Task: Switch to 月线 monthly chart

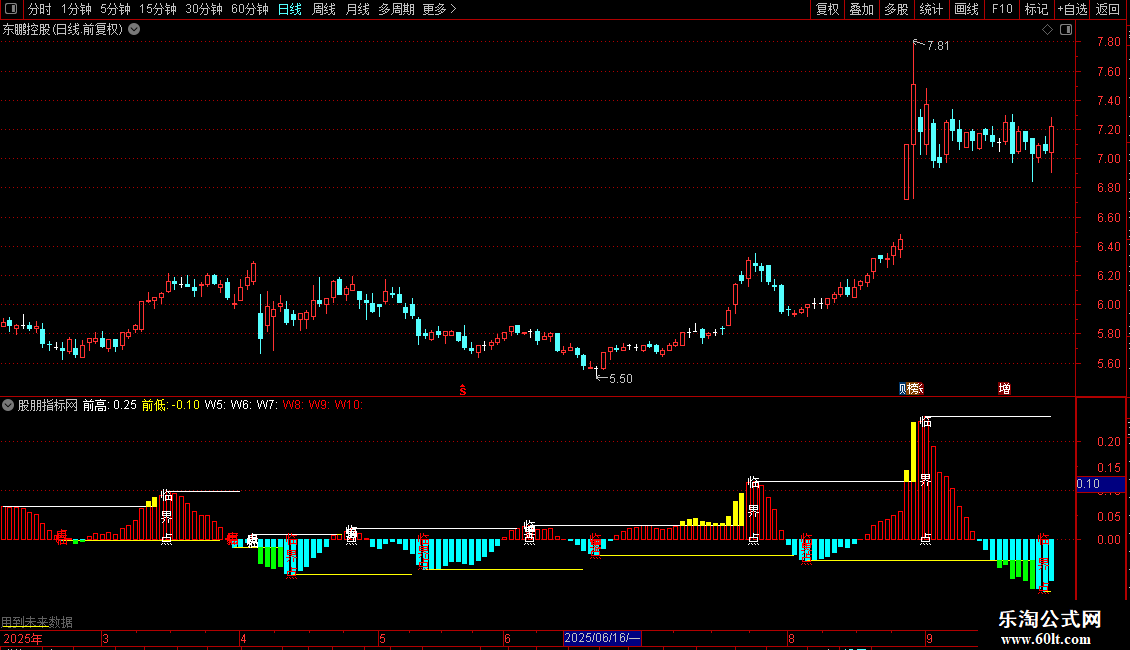Action: pyautogui.click(x=357, y=9)
